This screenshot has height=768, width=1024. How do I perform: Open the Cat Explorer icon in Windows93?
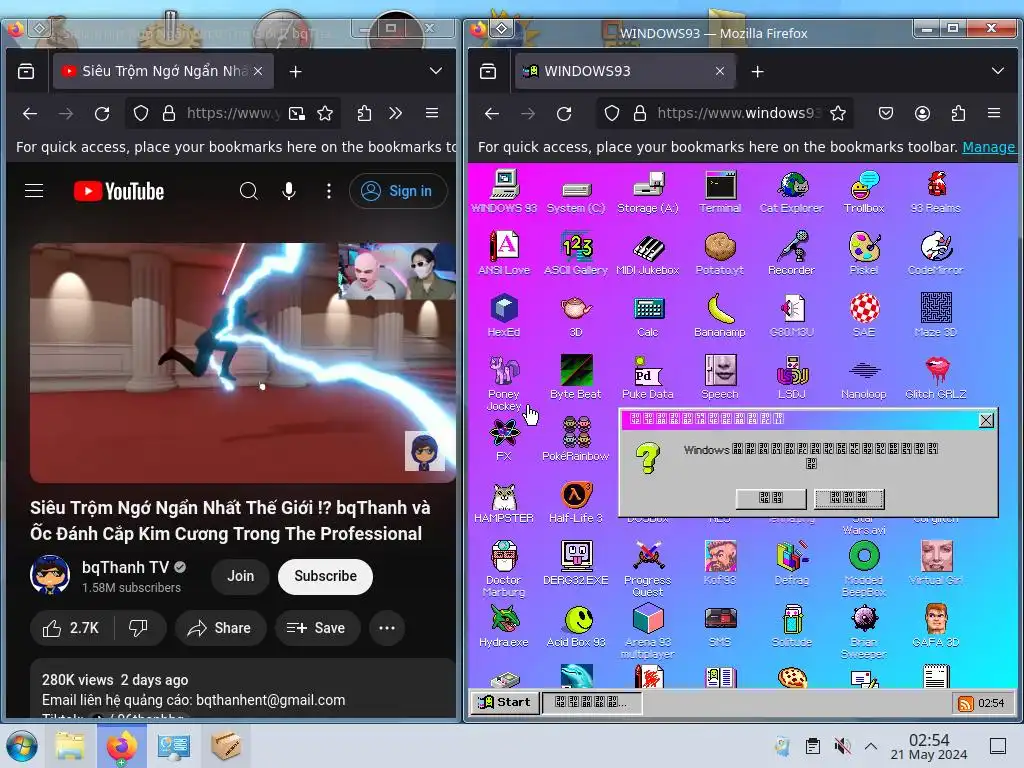click(x=792, y=192)
